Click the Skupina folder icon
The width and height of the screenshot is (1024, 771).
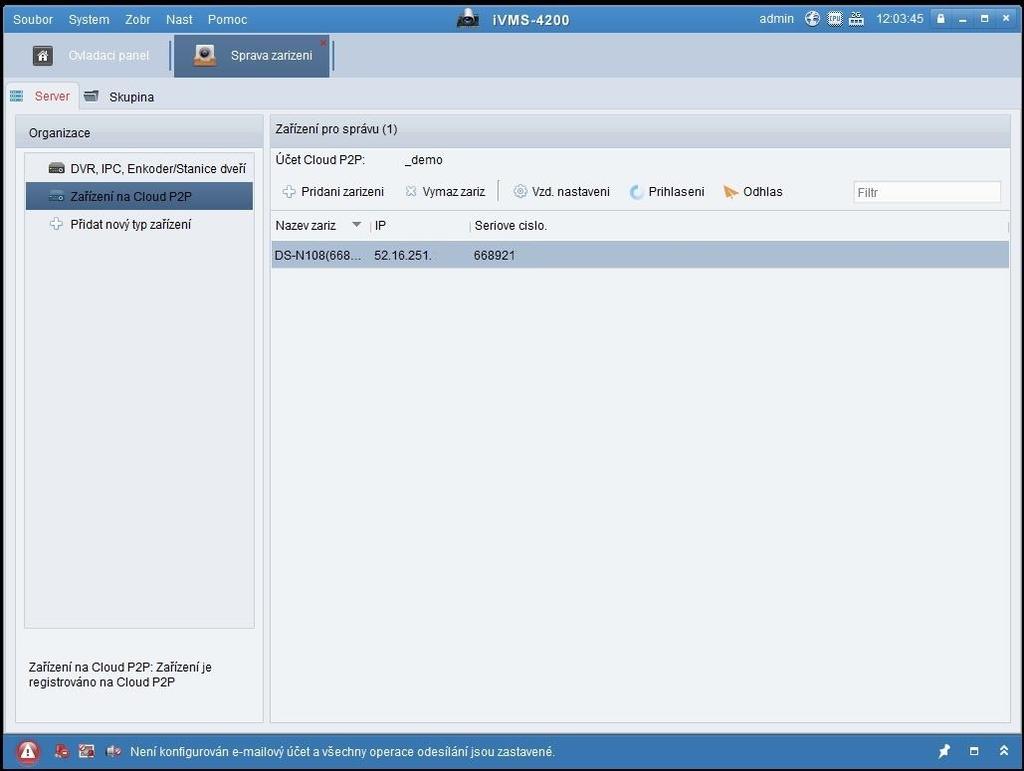pos(91,96)
